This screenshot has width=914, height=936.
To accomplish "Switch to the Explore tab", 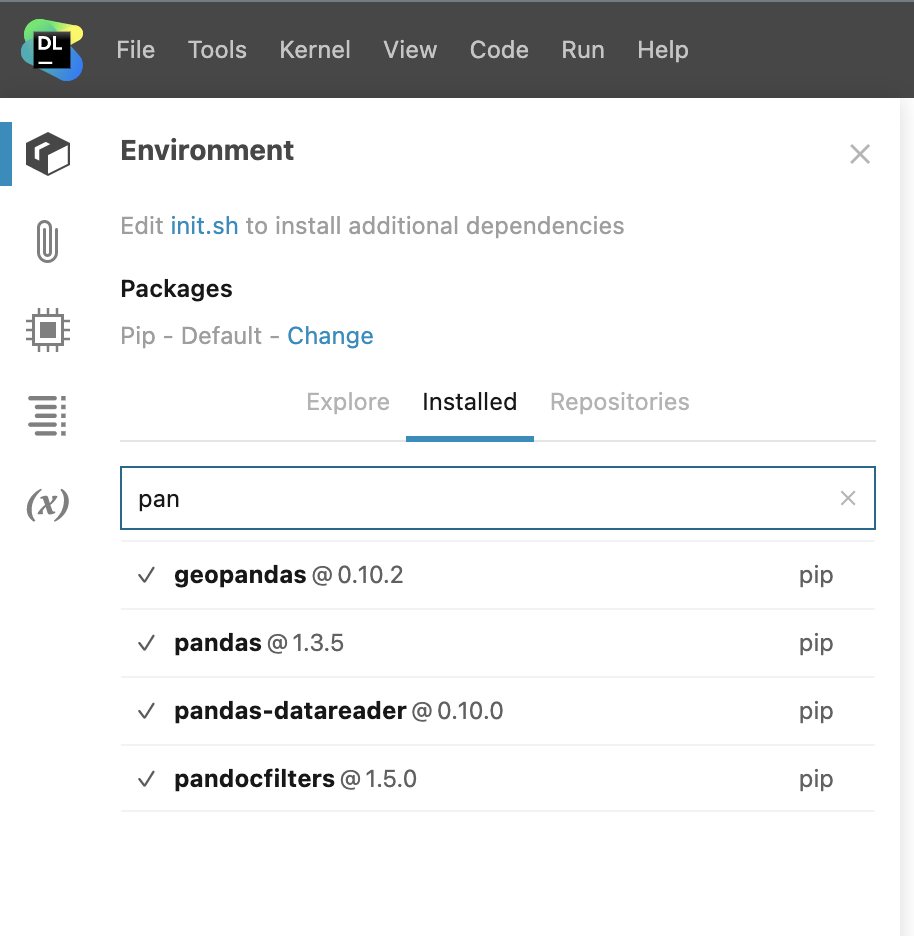I will click(348, 402).
